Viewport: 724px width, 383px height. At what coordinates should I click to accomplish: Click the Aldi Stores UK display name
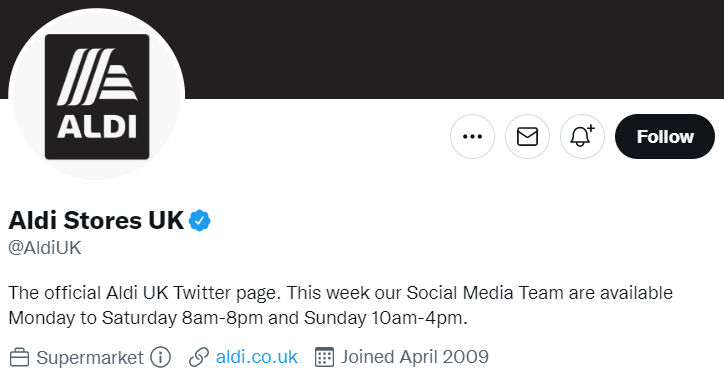pos(96,220)
